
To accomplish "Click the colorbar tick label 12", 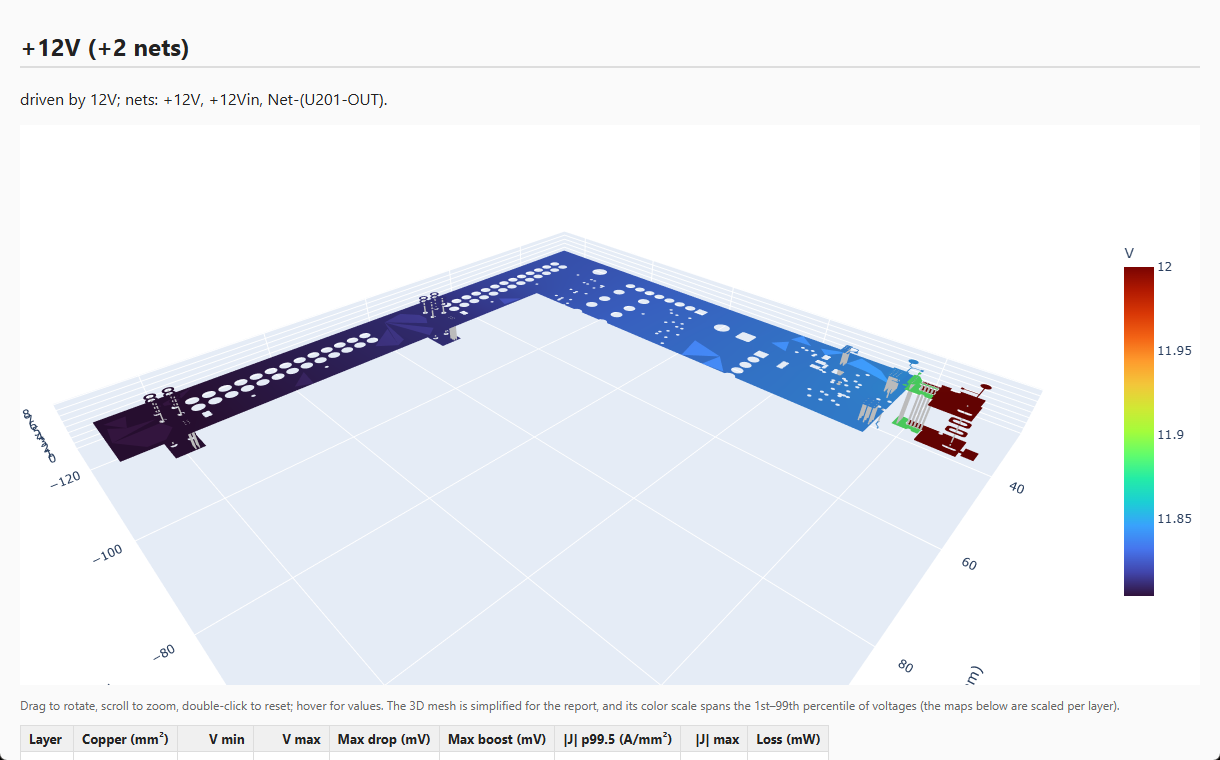I will tap(1164, 267).
